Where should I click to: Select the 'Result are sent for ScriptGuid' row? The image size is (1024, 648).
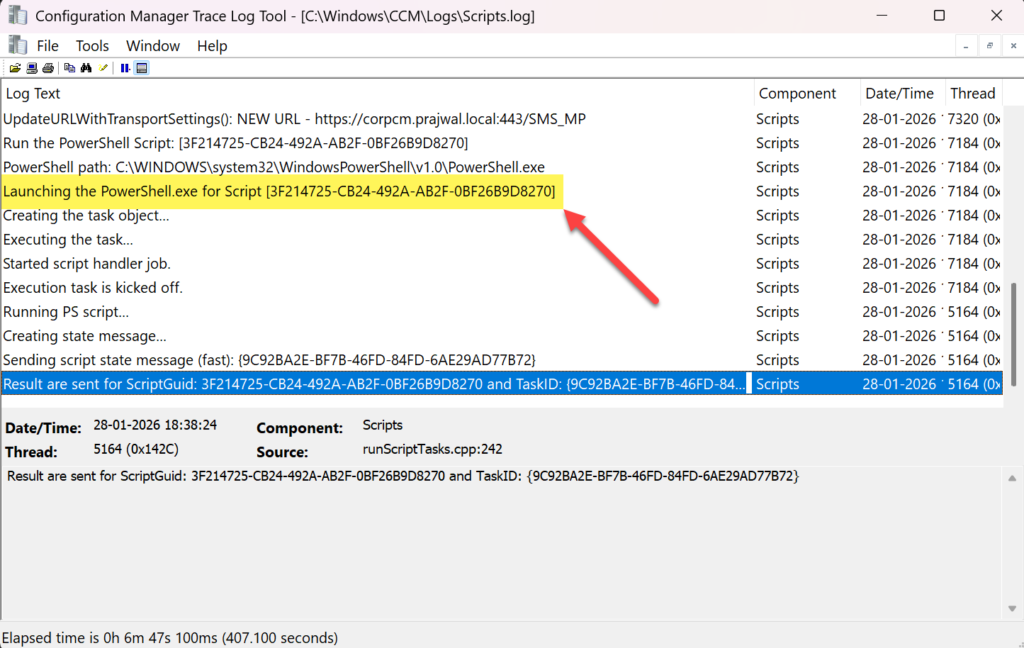(x=502, y=384)
